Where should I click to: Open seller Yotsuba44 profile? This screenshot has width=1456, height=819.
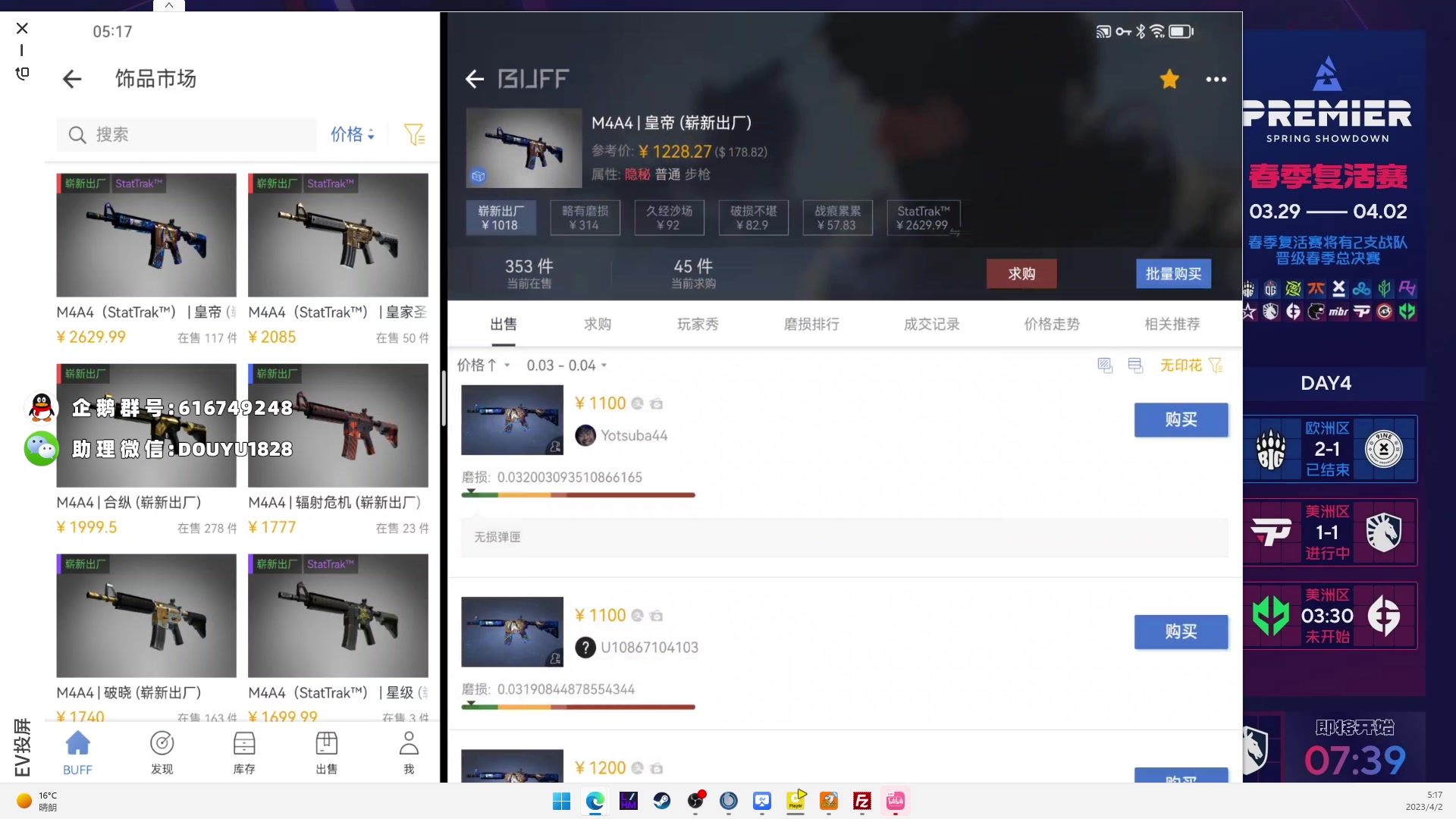[x=622, y=435]
